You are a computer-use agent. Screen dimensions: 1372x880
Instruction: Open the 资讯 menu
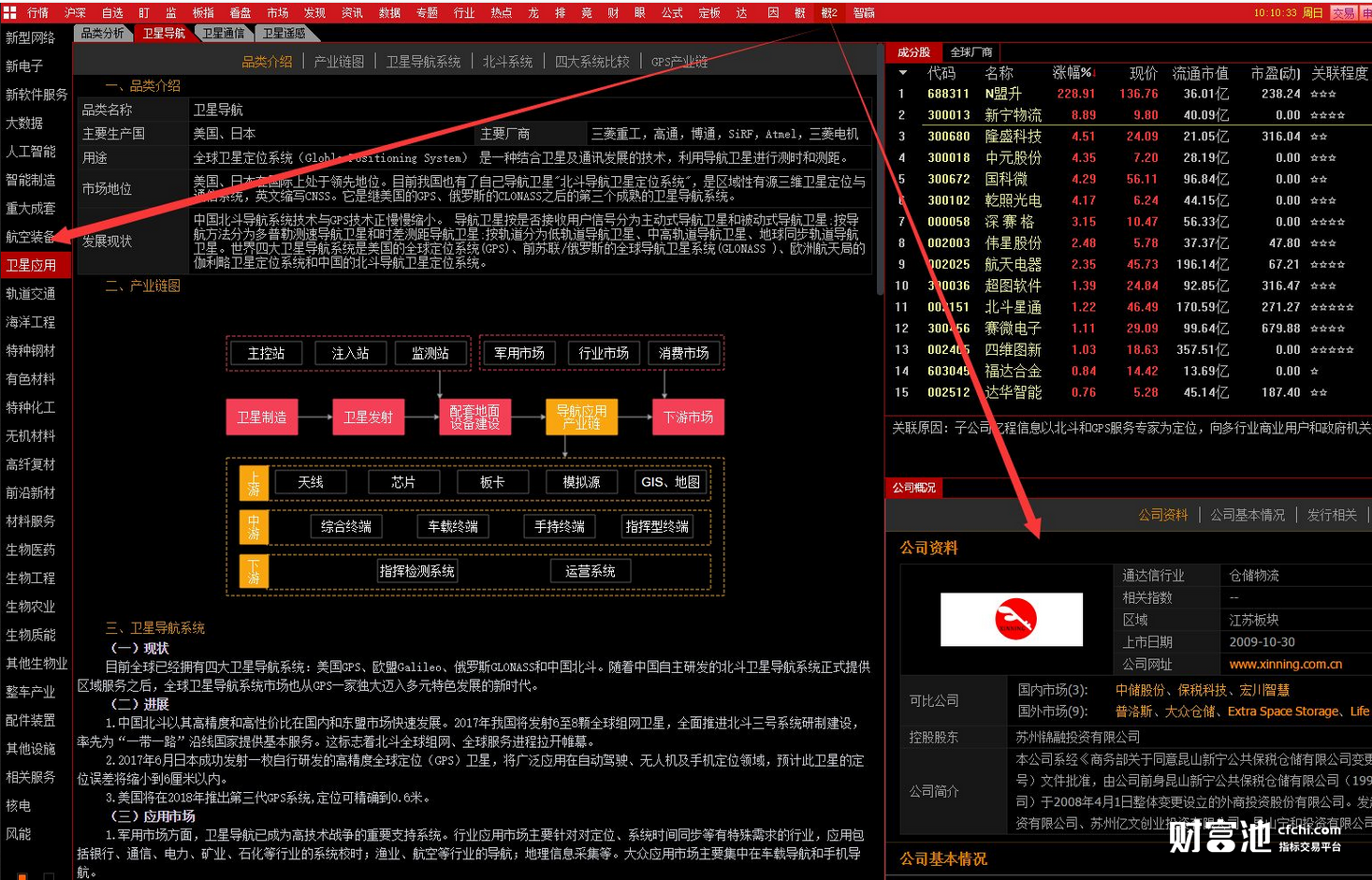click(x=352, y=13)
